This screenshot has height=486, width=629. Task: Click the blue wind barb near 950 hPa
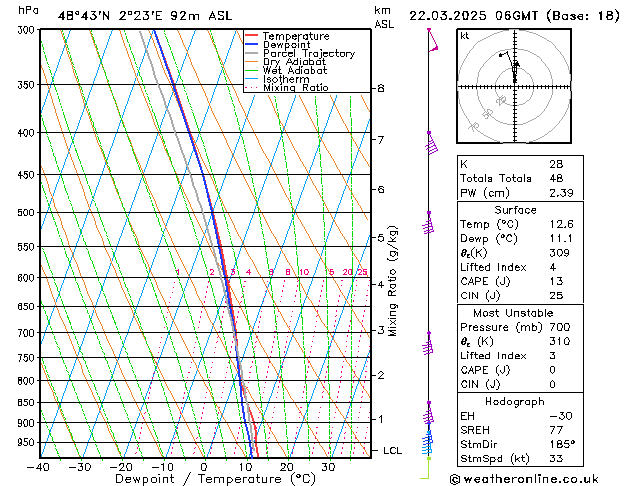[428, 442]
